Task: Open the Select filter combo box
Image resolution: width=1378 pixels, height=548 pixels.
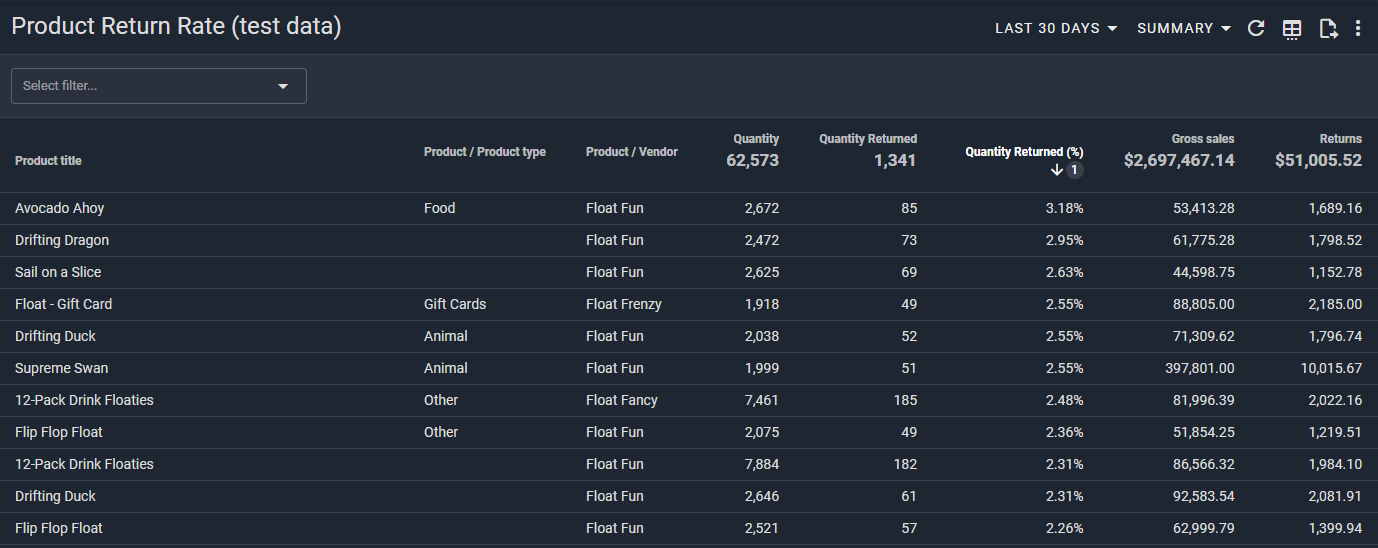Action: click(x=158, y=86)
